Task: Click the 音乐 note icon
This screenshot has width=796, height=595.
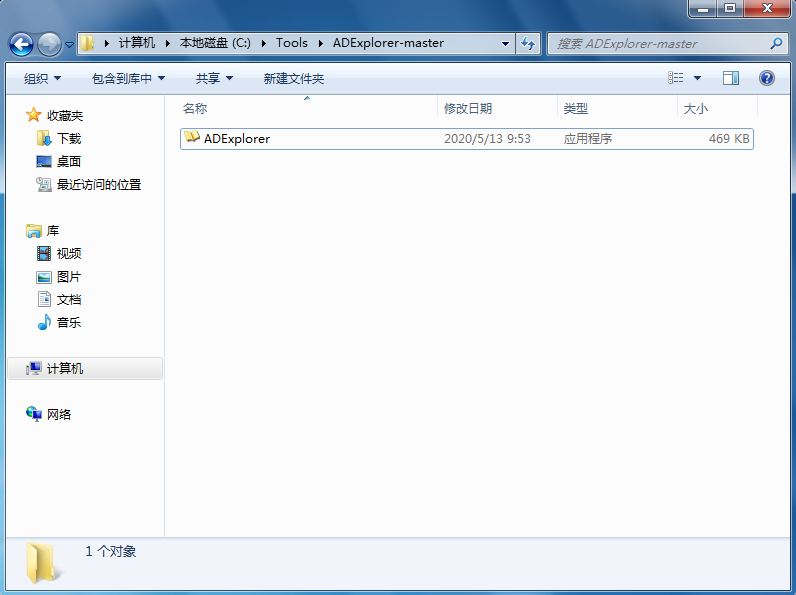Action: 44,322
